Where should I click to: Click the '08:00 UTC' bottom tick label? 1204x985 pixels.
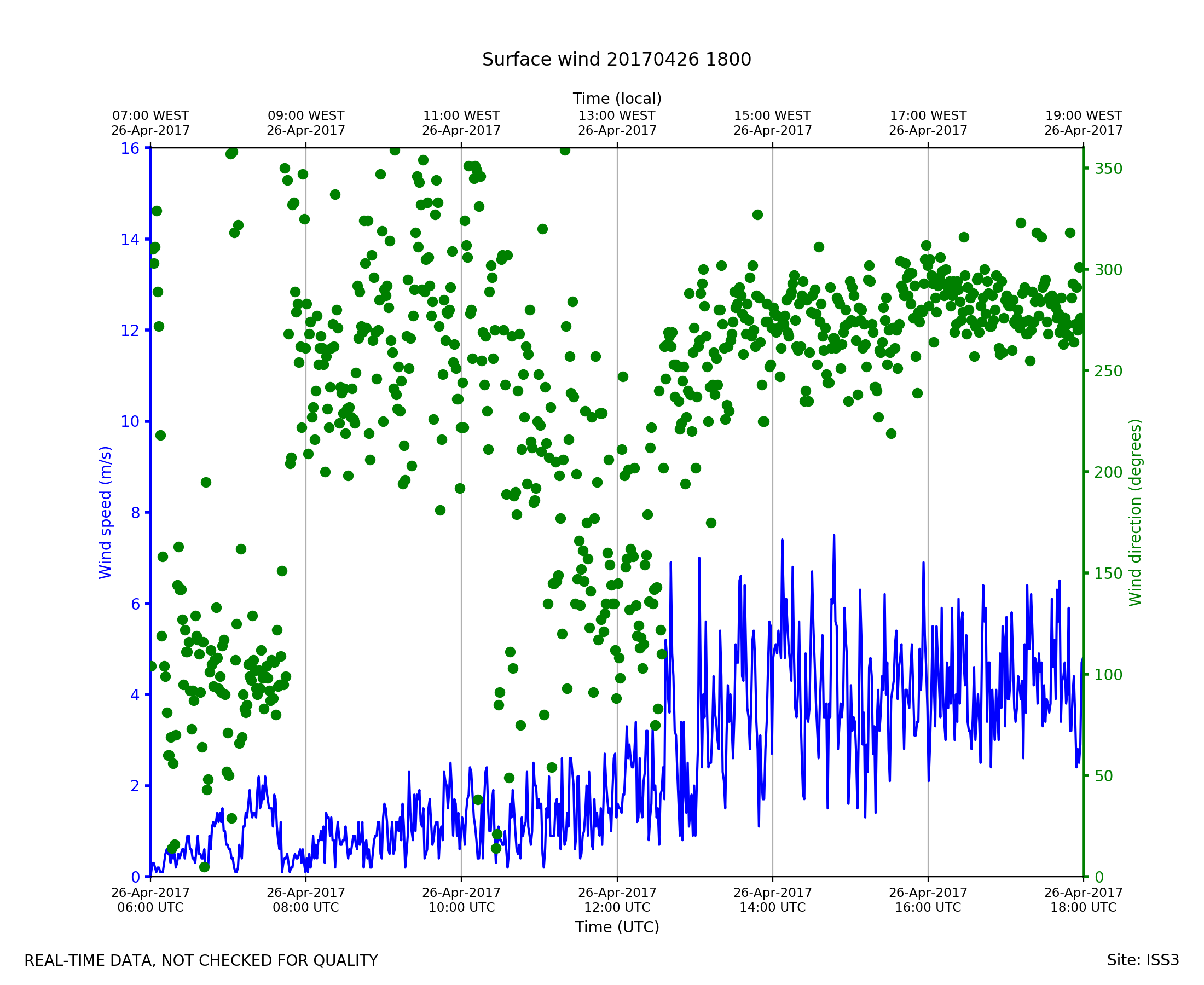tap(306, 907)
